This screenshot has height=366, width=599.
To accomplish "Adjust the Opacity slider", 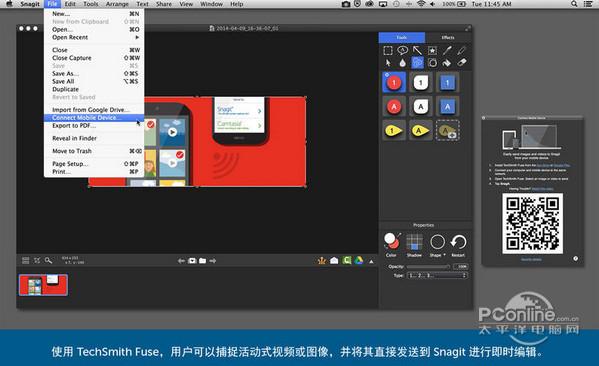I will [x=428, y=266].
